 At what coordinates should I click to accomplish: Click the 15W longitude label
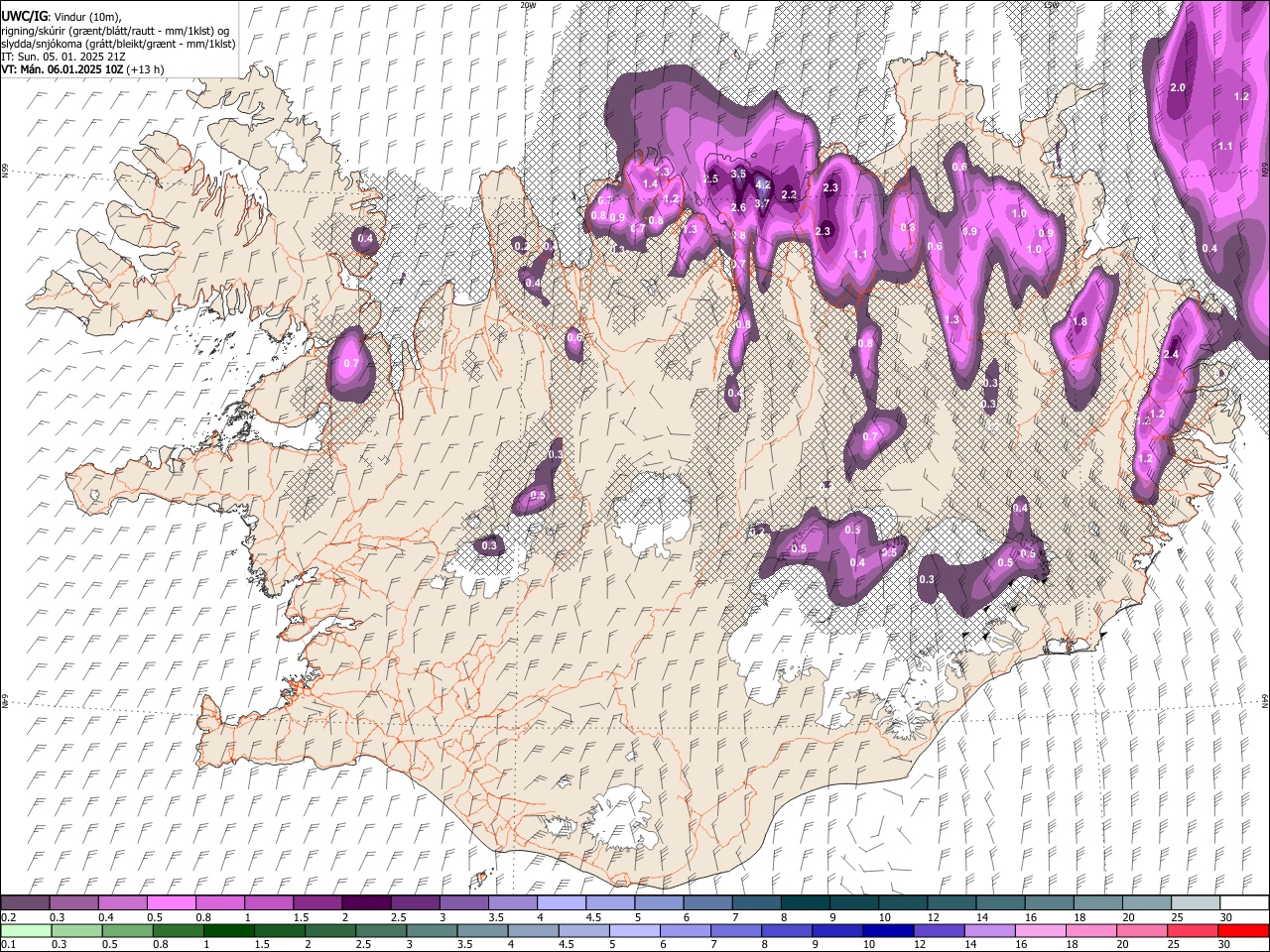pos(1051,4)
